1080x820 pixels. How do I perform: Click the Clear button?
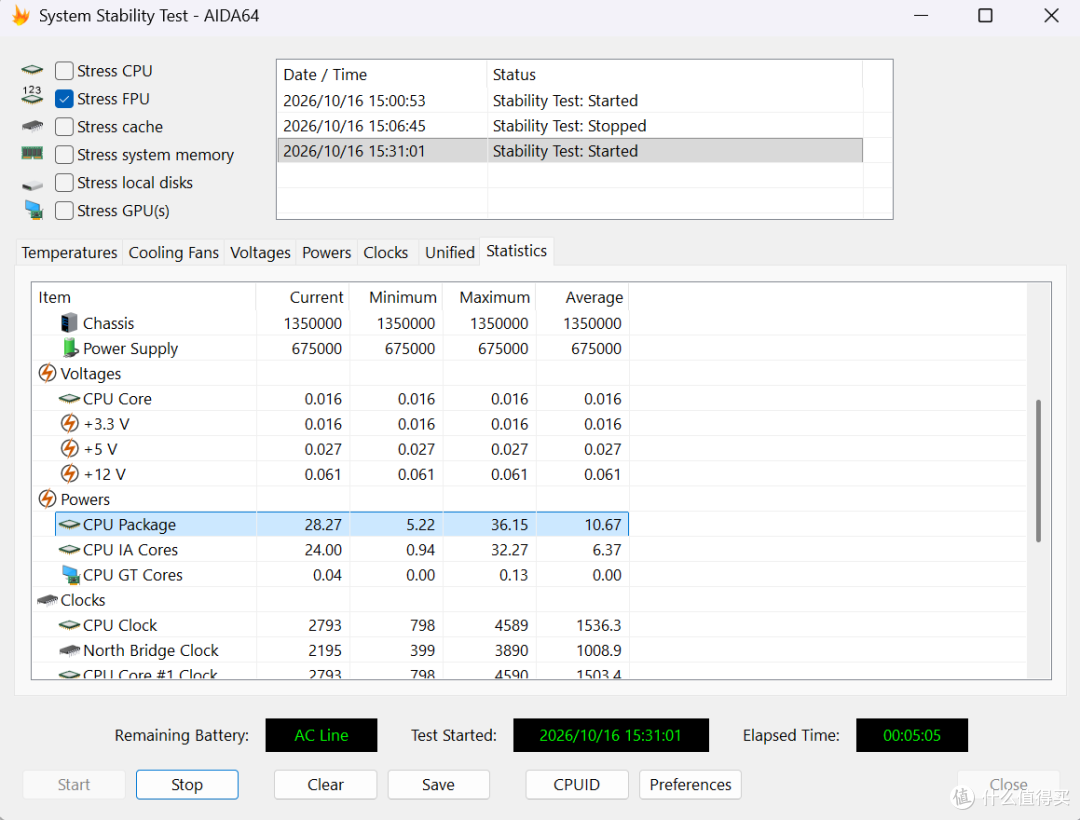tap(325, 785)
